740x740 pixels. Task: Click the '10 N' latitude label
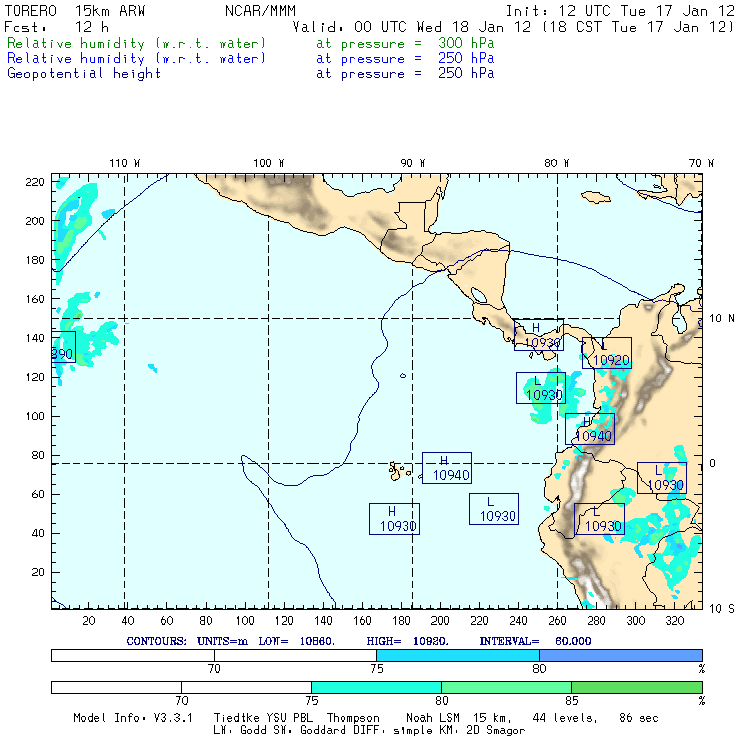point(722,318)
